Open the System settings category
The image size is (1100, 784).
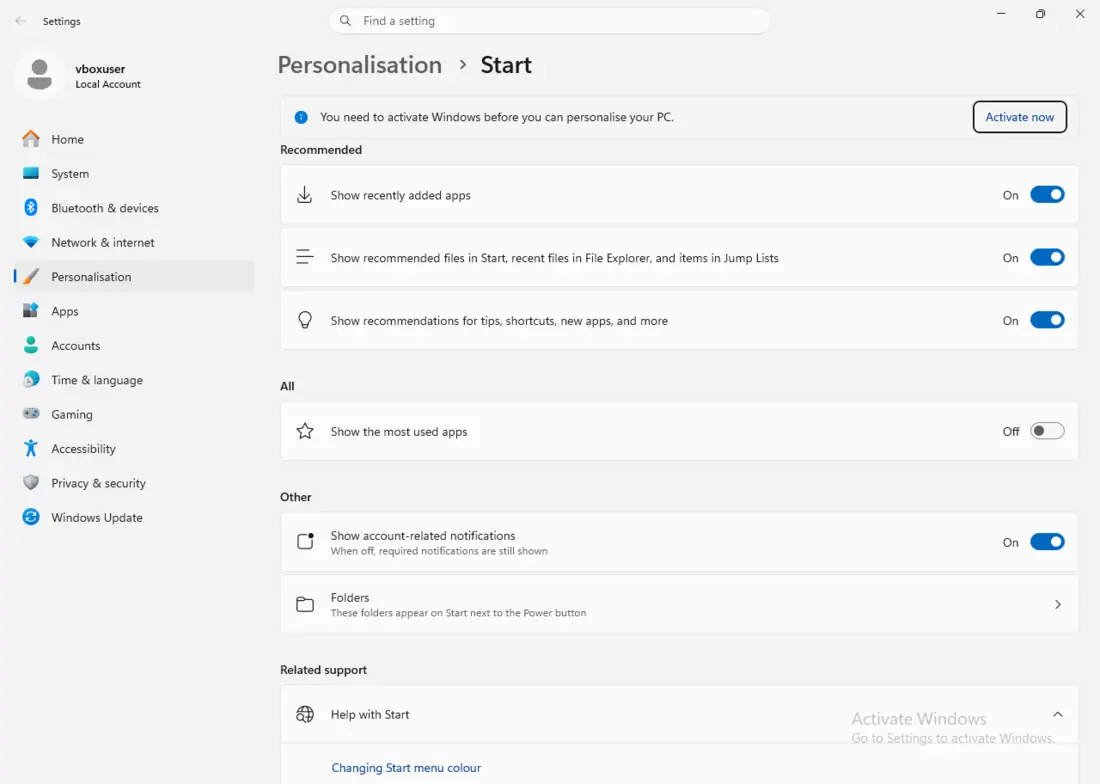133,173
